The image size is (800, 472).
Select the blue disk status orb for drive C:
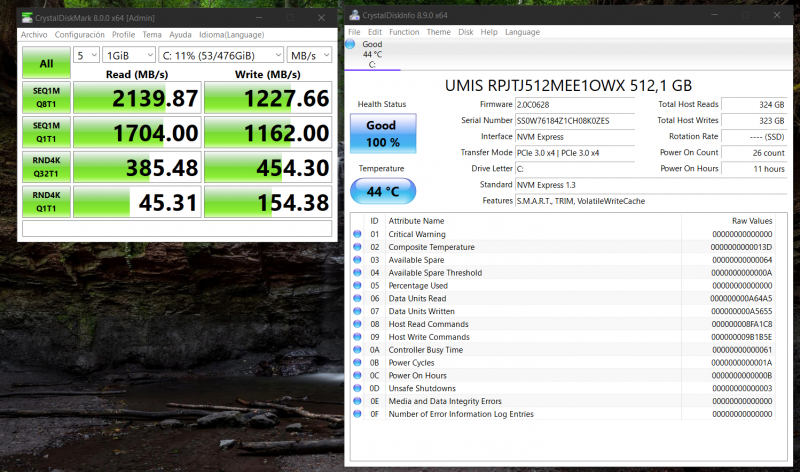pyautogui.click(x=350, y=45)
